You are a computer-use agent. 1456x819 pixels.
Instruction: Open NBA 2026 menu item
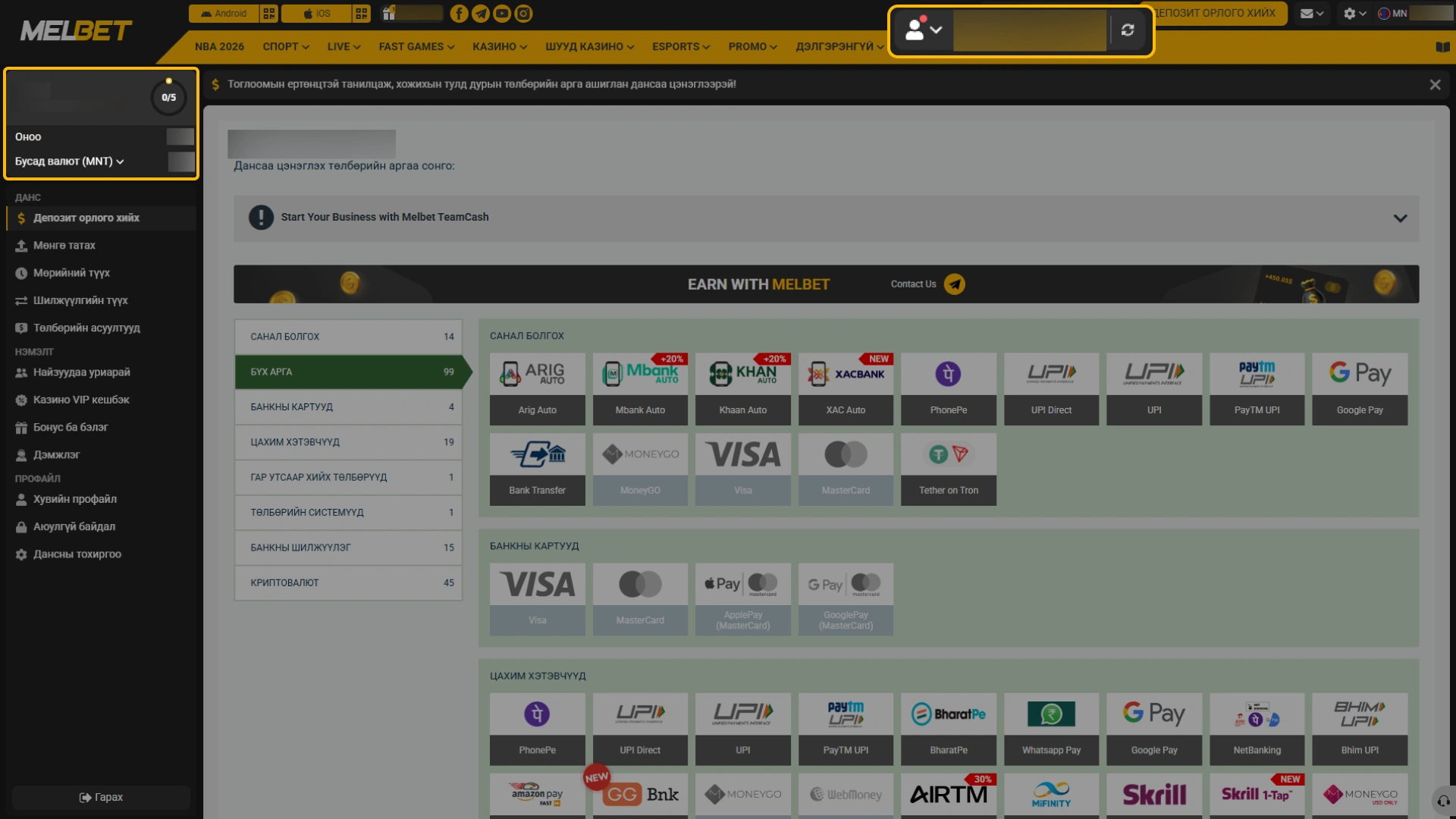coord(219,47)
